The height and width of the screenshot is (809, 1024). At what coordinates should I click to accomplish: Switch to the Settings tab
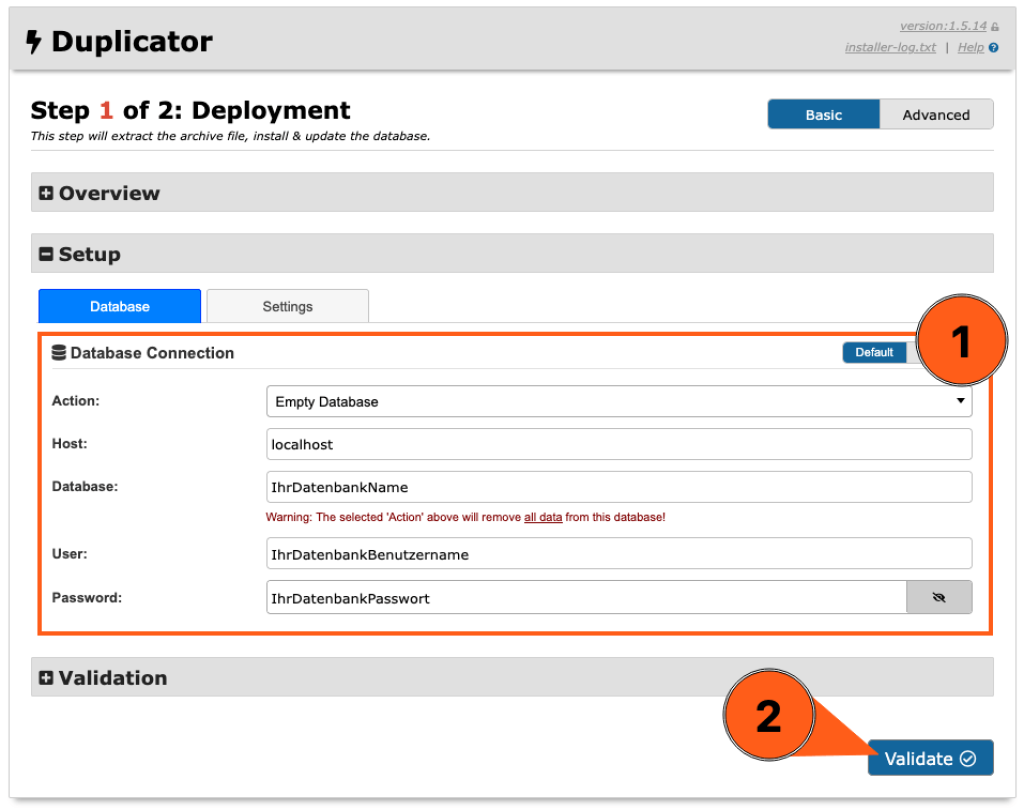287,306
